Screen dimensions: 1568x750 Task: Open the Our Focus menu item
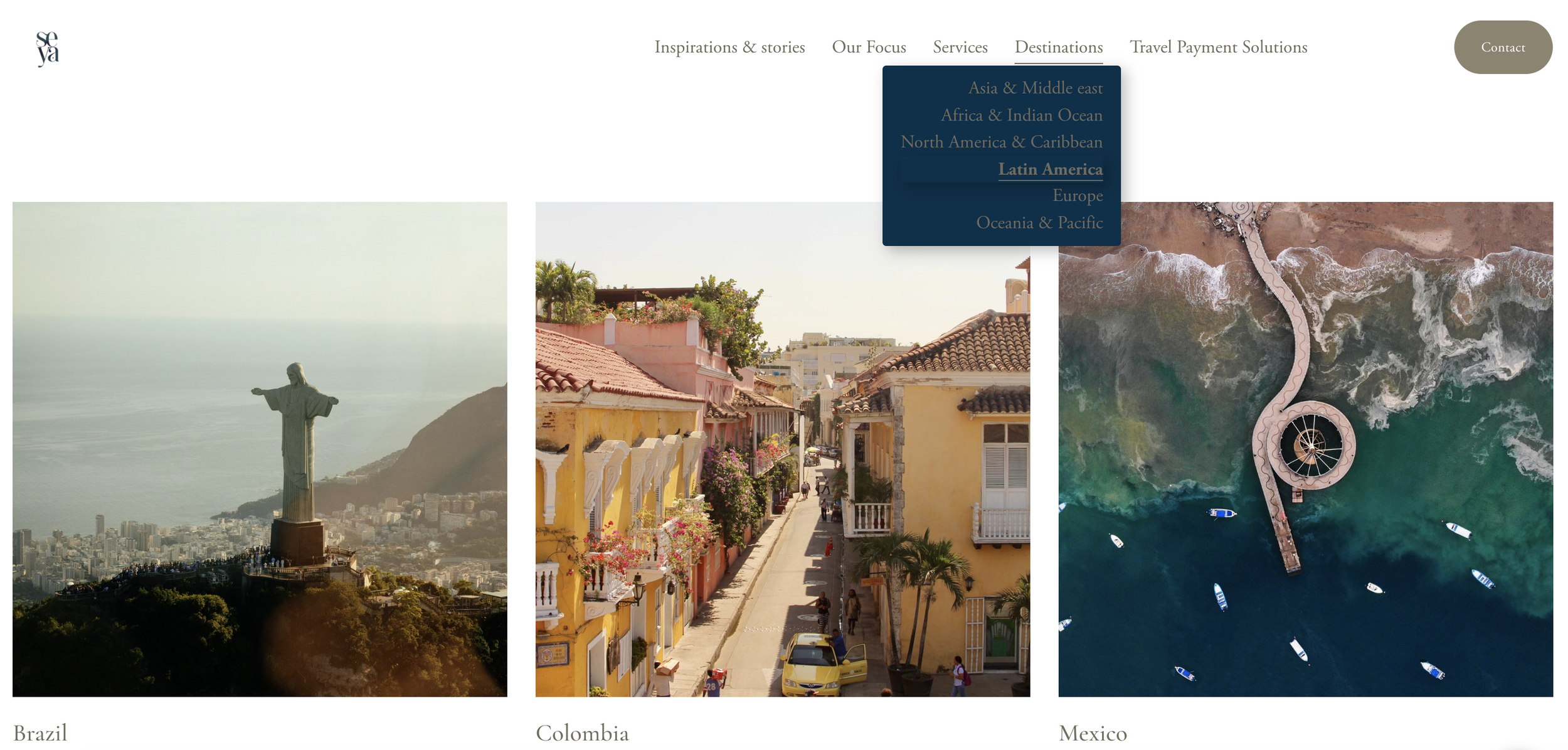pos(868,47)
